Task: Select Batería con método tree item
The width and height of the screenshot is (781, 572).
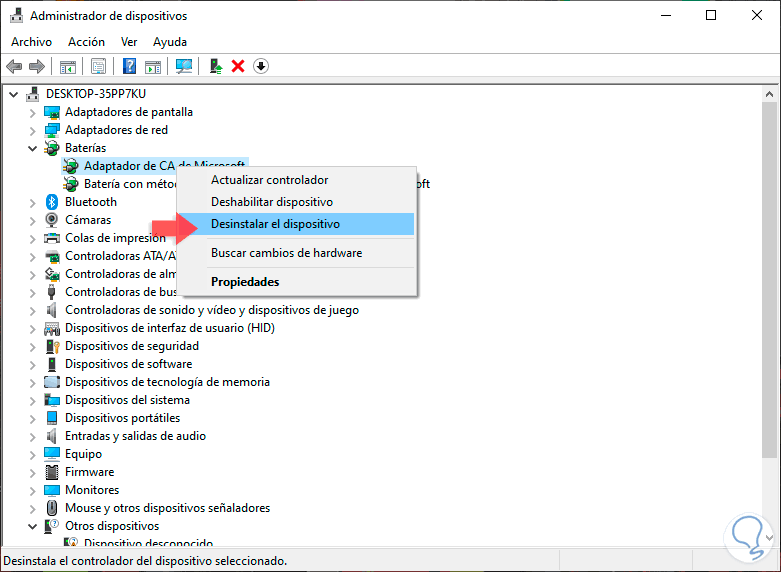Action: 130,184
